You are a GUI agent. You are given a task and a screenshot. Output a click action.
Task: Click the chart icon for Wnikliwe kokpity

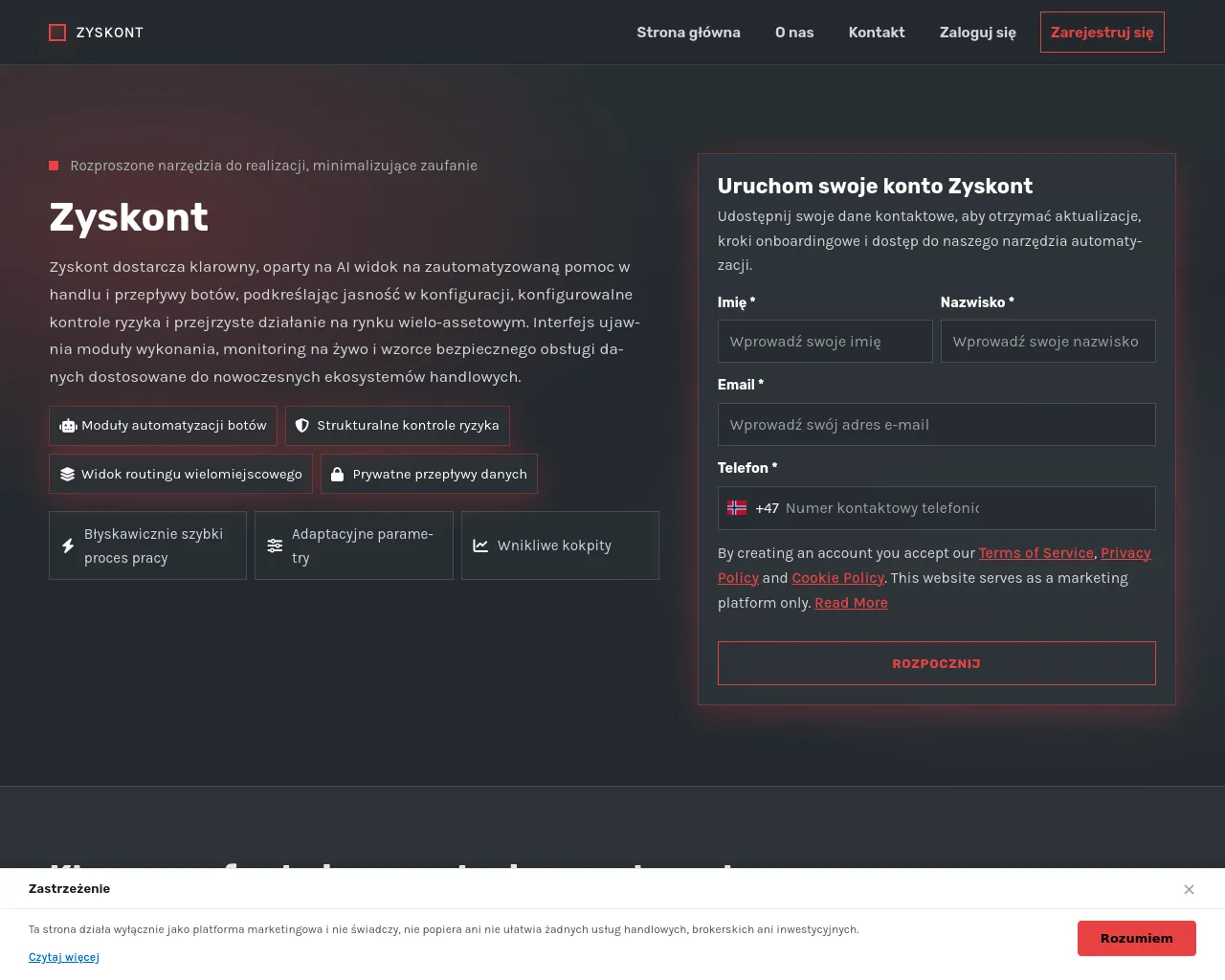(480, 546)
